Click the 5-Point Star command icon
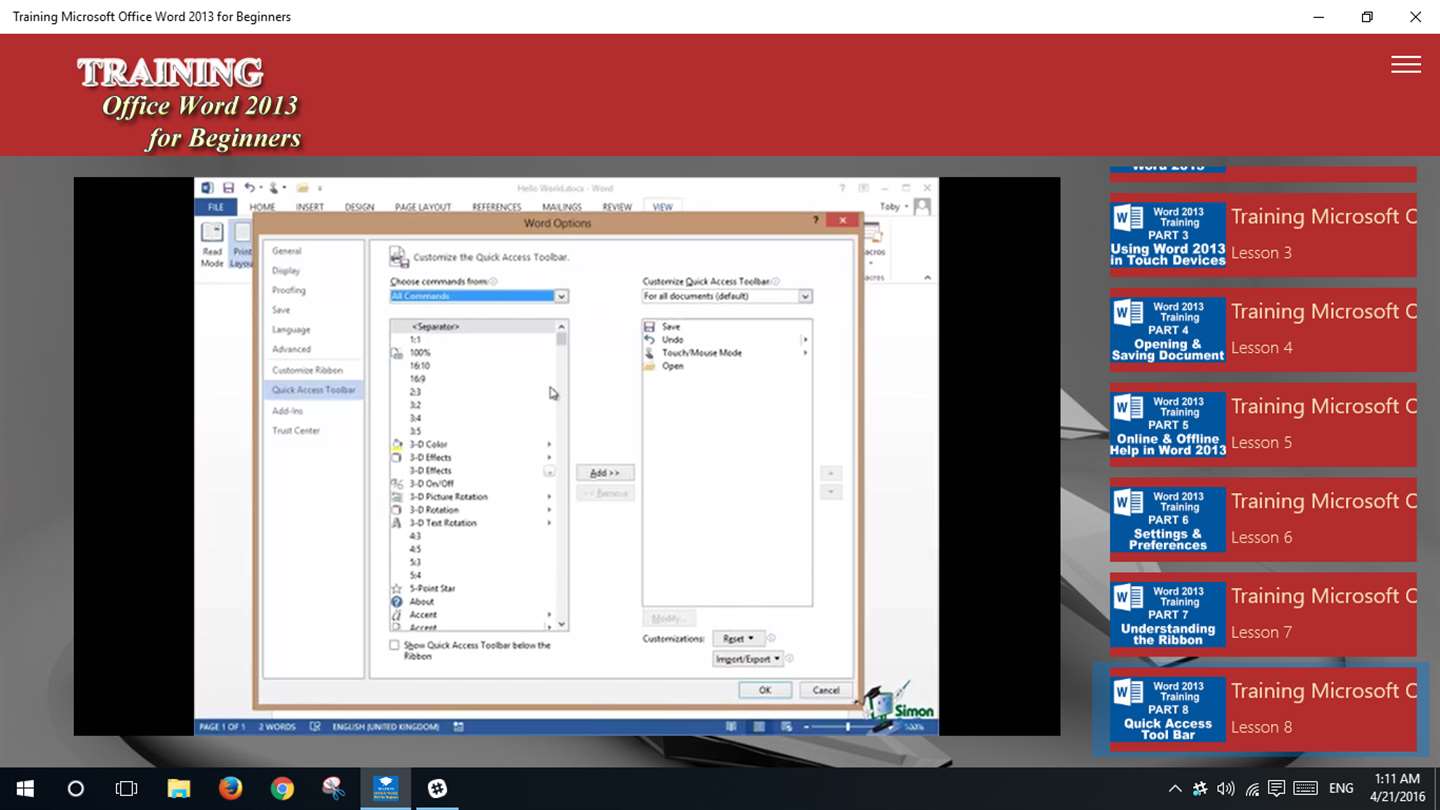The width and height of the screenshot is (1440, 810). pyautogui.click(x=397, y=589)
